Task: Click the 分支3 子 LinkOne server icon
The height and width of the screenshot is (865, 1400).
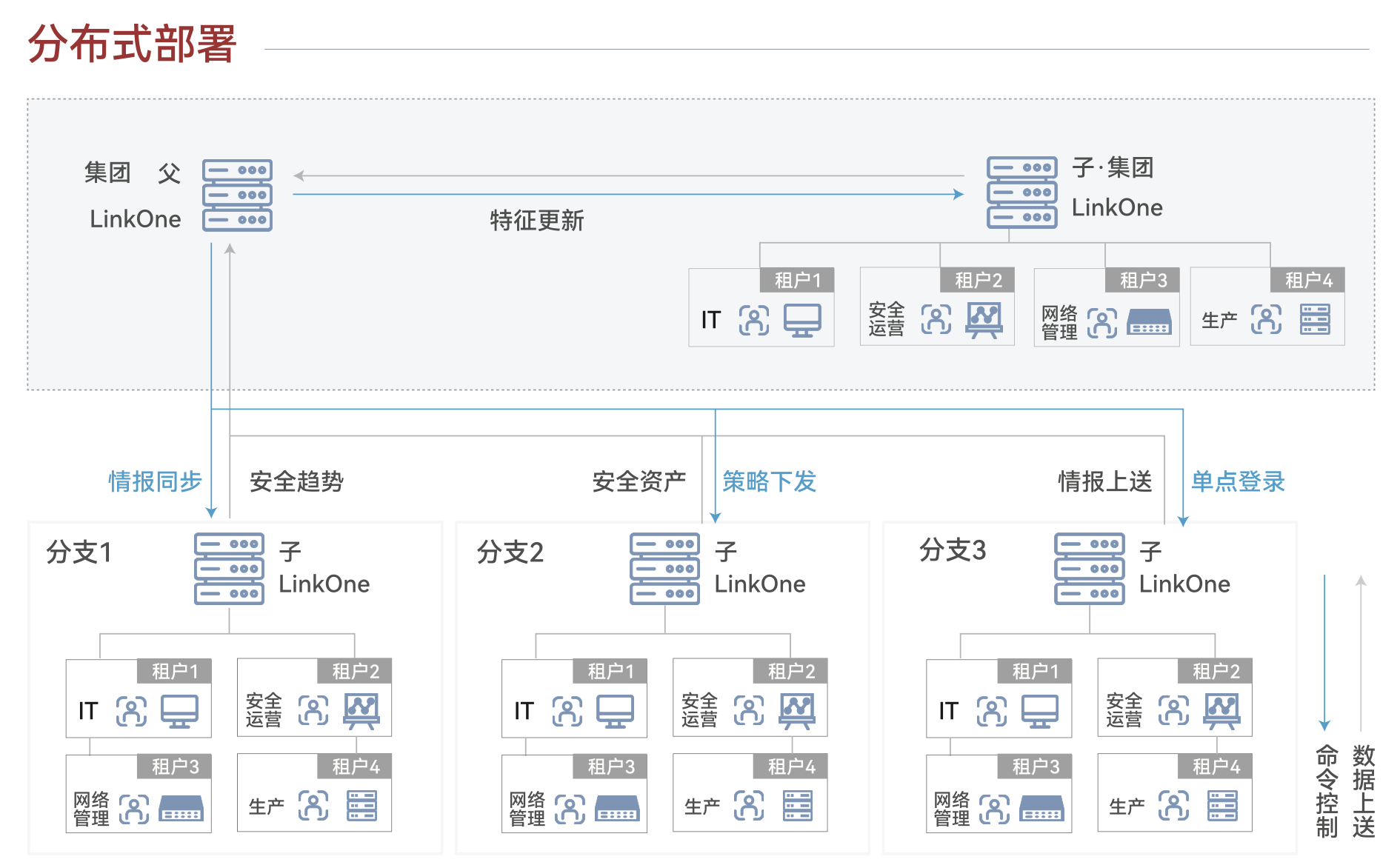Action: click(1089, 569)
